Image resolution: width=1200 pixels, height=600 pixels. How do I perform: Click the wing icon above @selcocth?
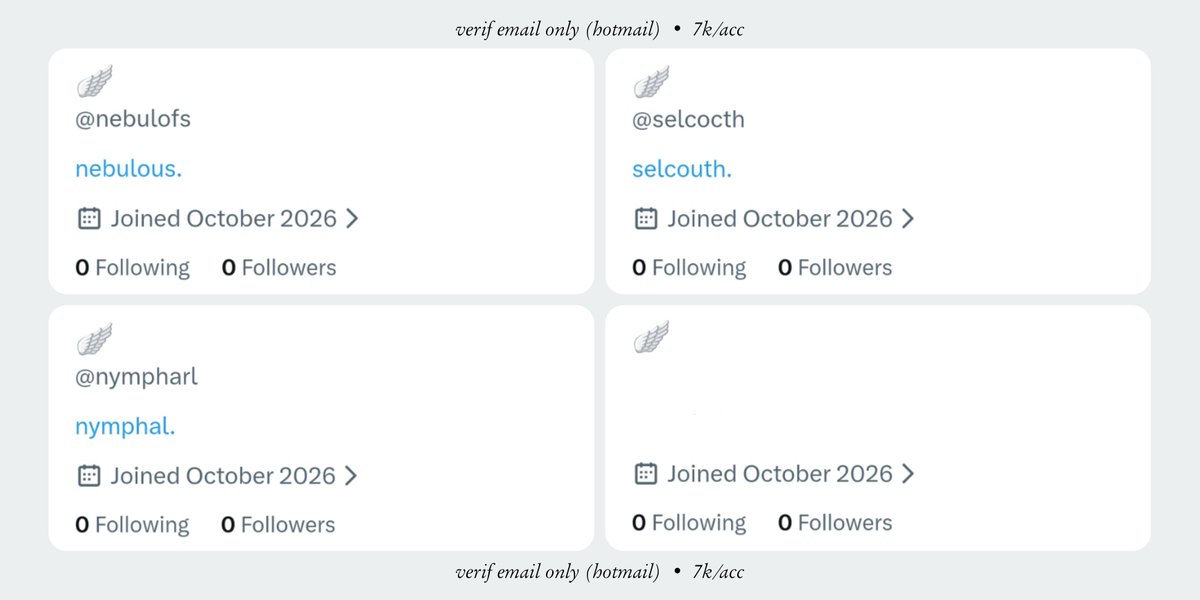coord(652,81)
